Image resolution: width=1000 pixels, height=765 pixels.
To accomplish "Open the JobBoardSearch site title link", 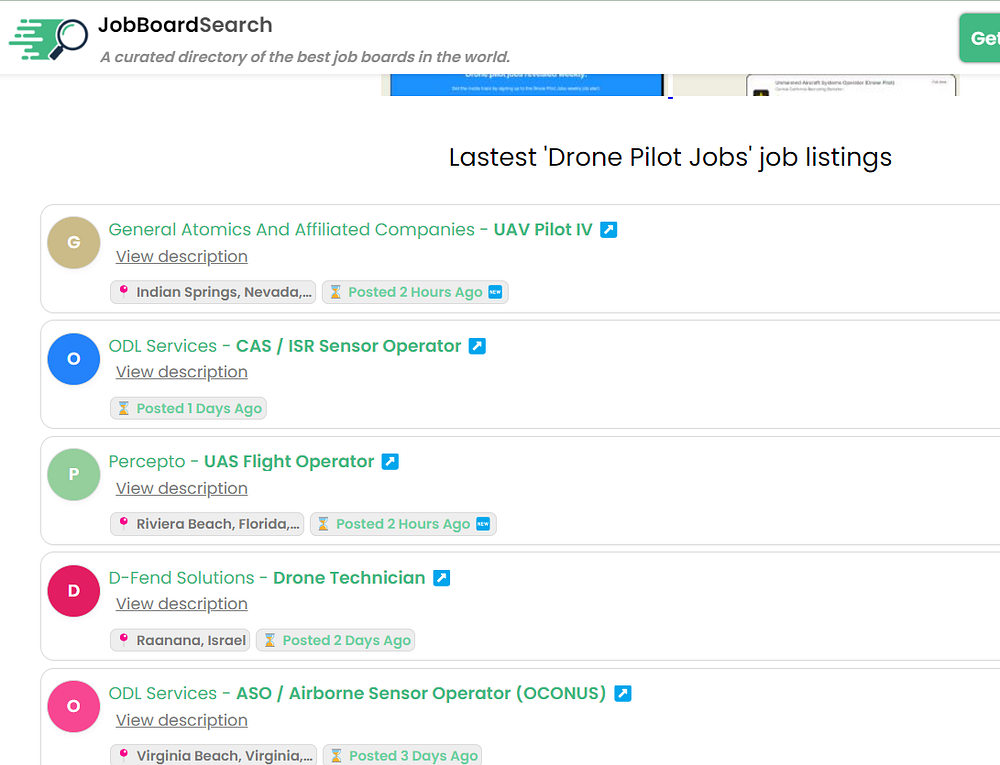I will pyautogui.click(x=185, y=25).
